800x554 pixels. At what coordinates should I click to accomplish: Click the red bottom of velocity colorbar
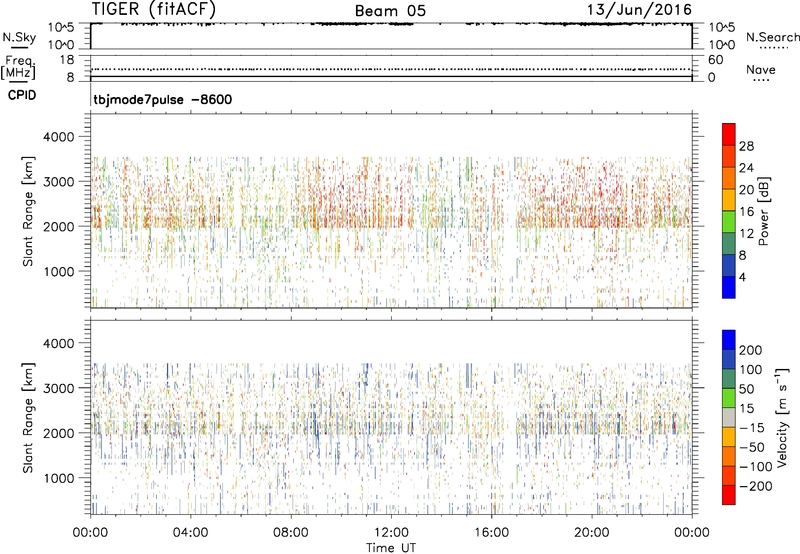729,495
